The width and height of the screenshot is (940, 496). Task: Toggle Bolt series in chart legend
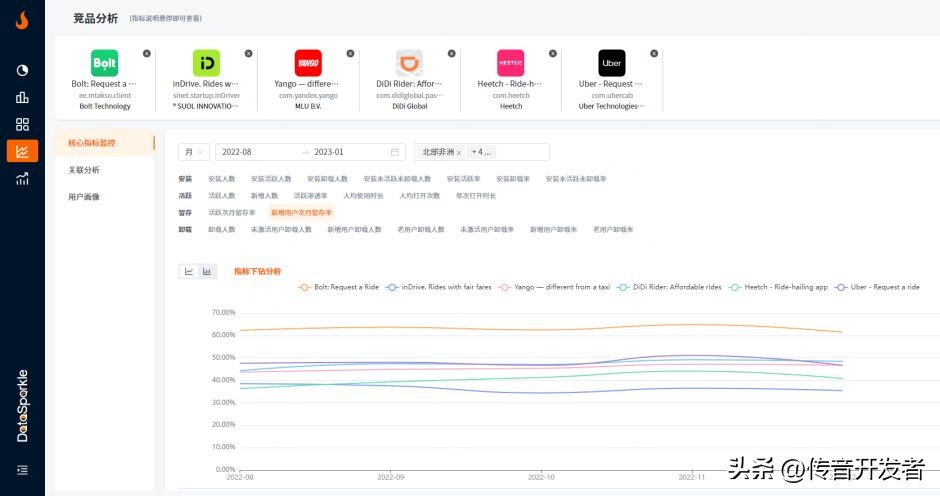pyautogui.click(x=339, y=287)
